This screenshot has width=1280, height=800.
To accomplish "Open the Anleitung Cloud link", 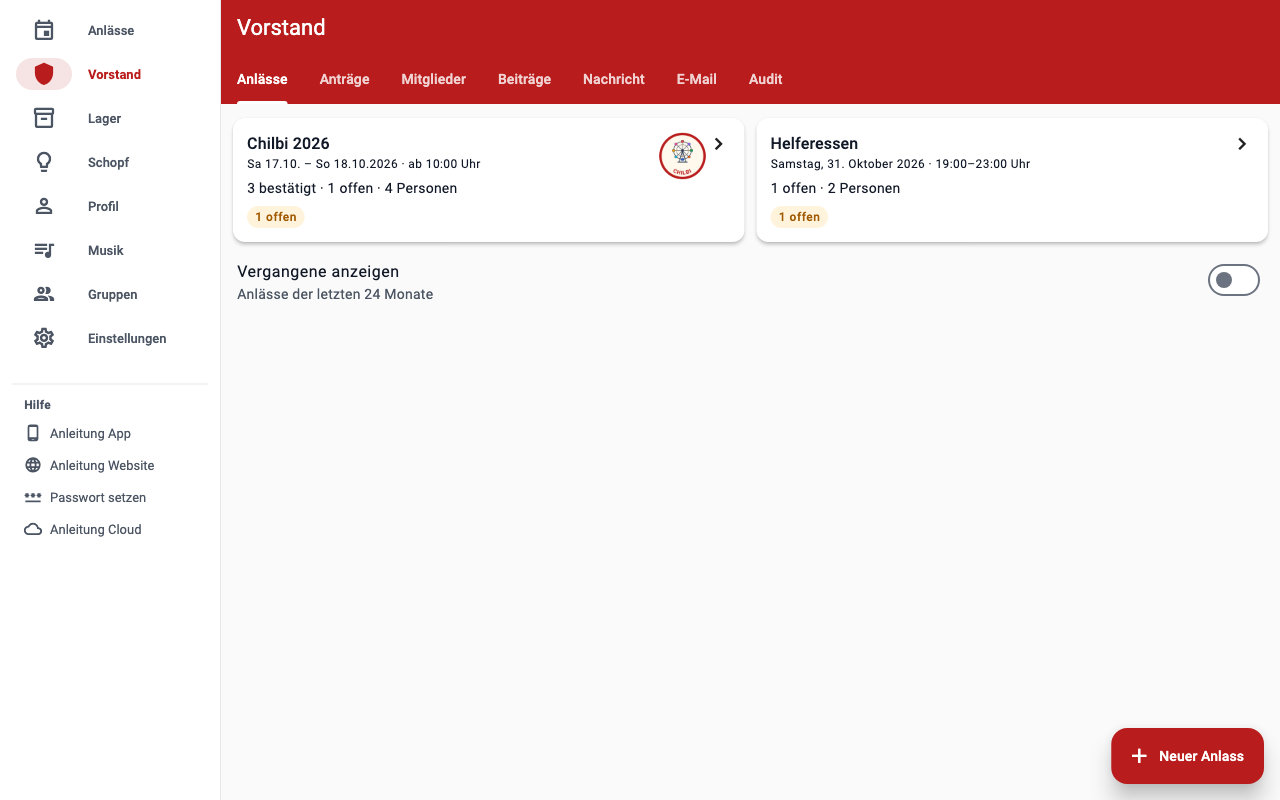I will pos(96,529).
